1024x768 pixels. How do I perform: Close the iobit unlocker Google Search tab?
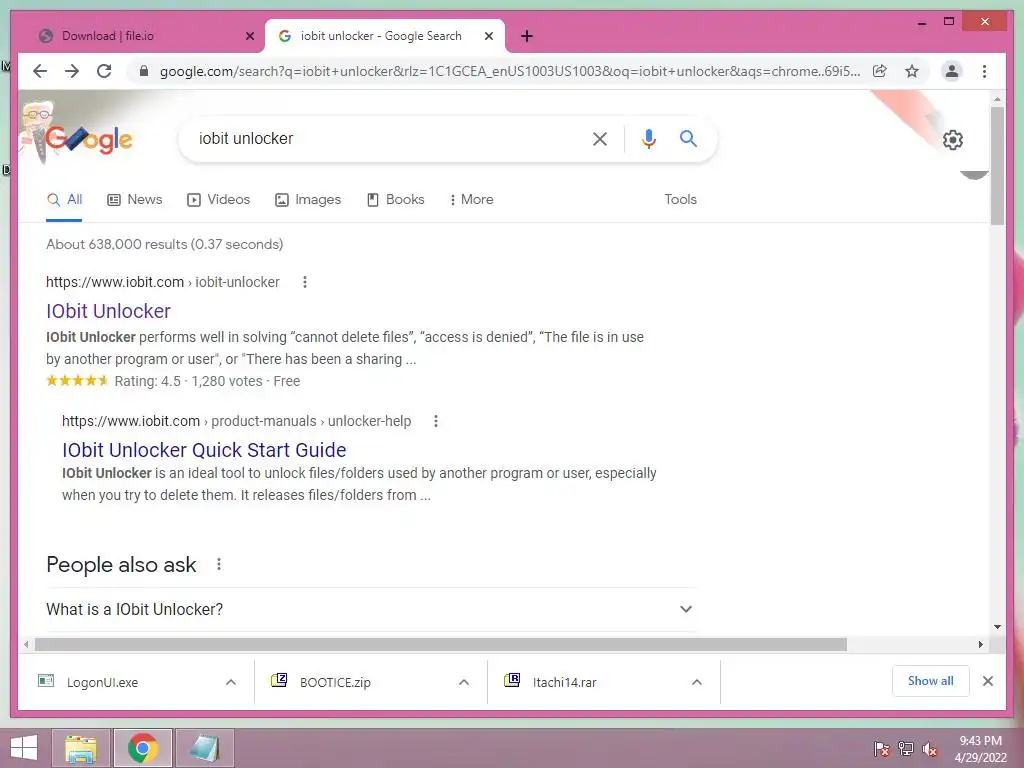click(488, 36)
